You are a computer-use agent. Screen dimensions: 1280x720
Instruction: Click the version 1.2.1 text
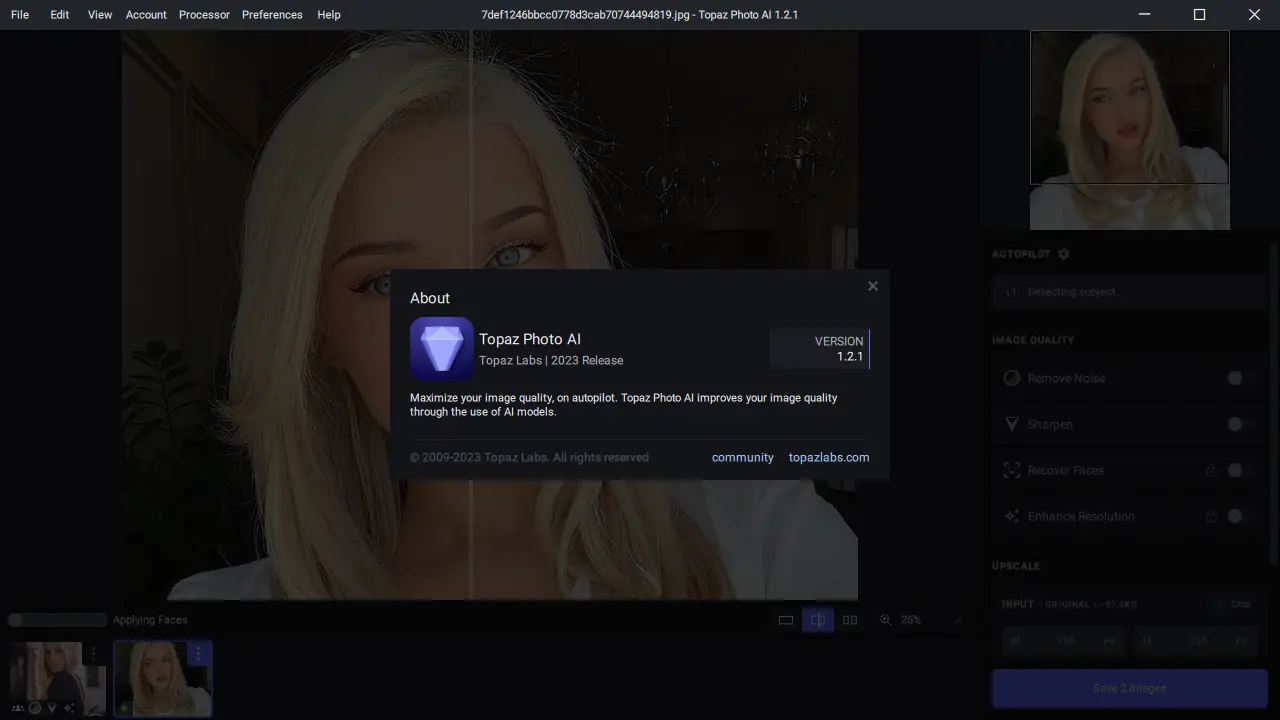click(x=850, y=356)
